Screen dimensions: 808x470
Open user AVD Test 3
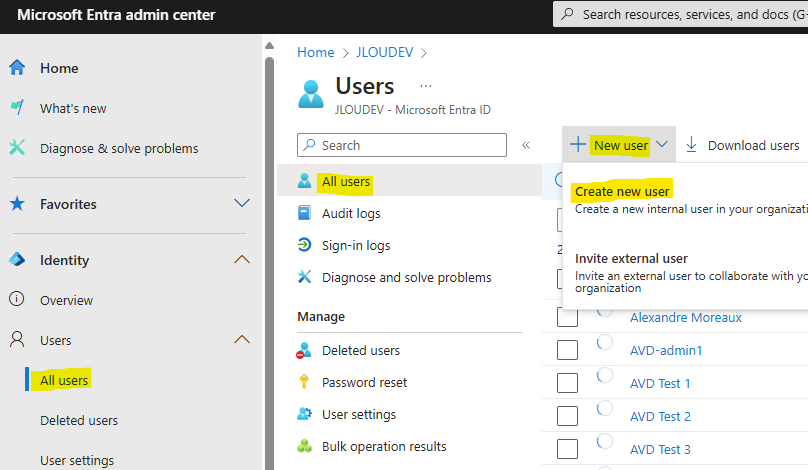tap(660, 449)
